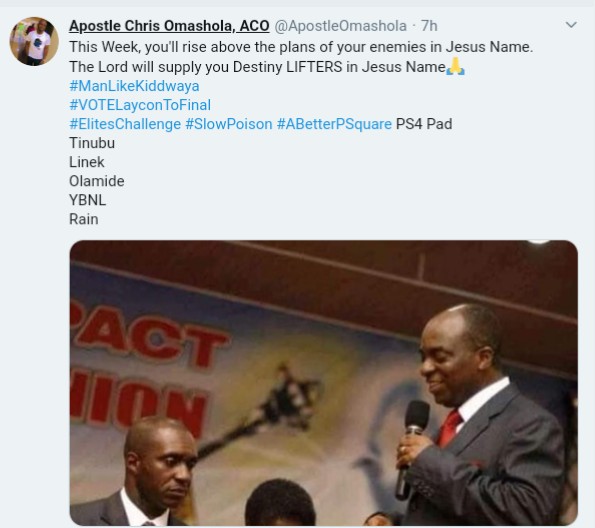The image size is (595, 528).
Task: Open the #SlowPoison hashtag
Action: tap(229, 124)
